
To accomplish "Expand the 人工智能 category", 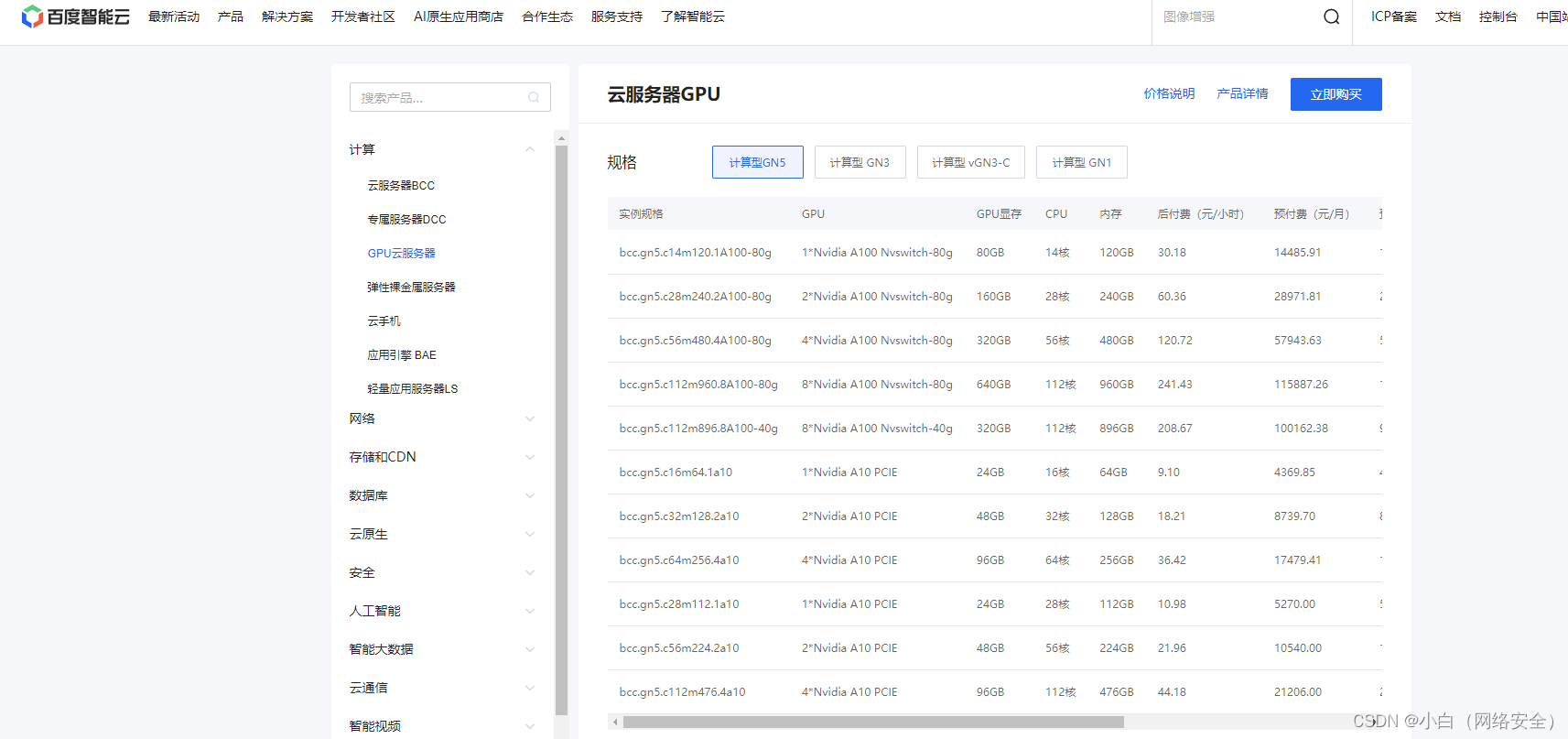I will pyautogui.click(x=530, y=611).
